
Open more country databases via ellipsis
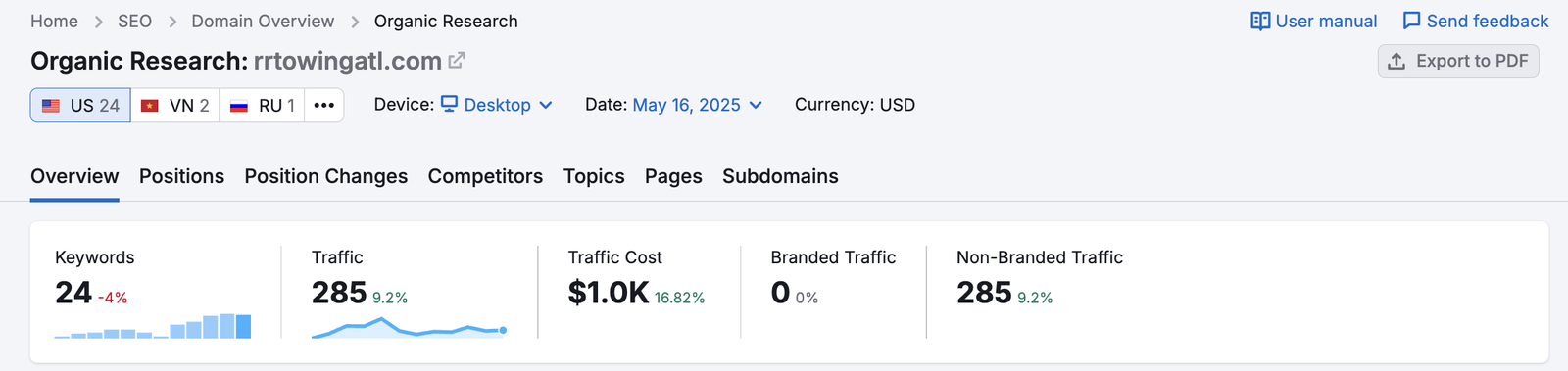coord(324,105)
